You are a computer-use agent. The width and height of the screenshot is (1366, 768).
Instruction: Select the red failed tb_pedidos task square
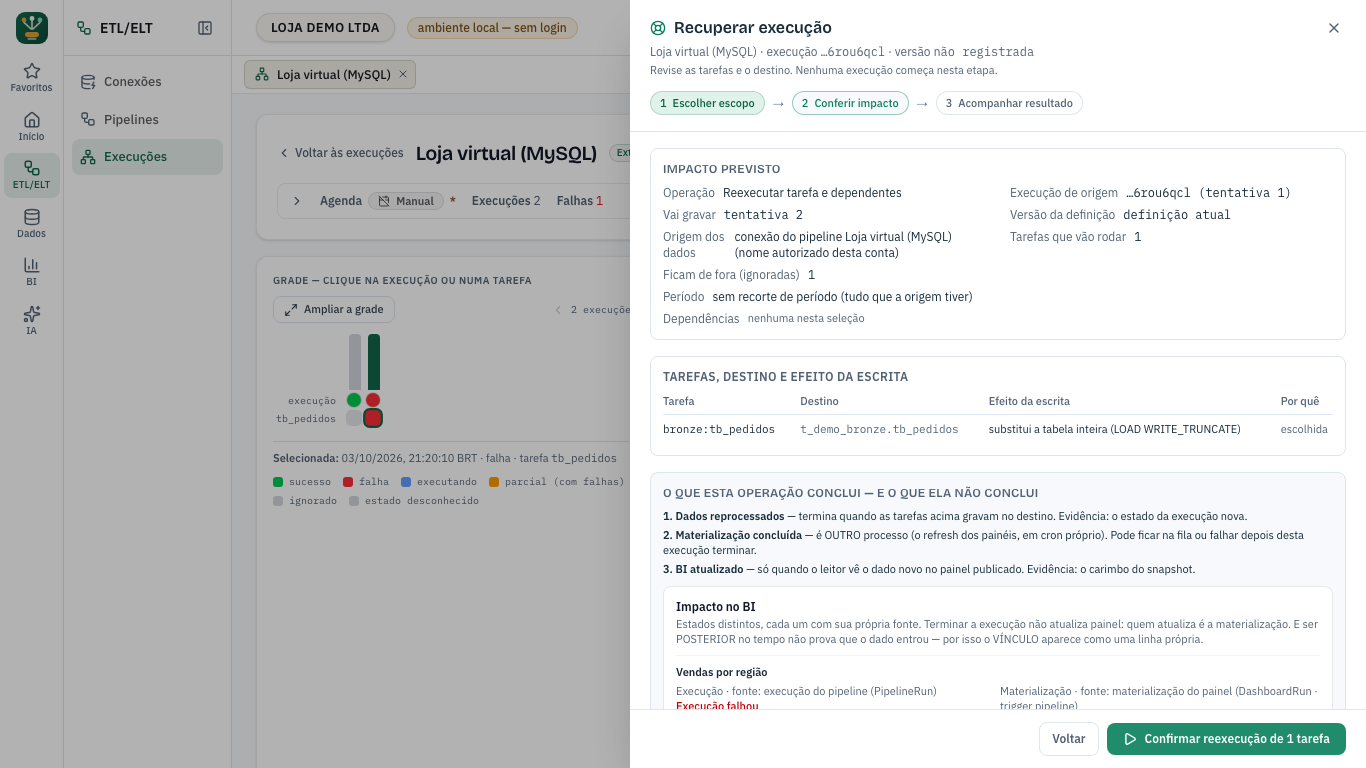373,418
